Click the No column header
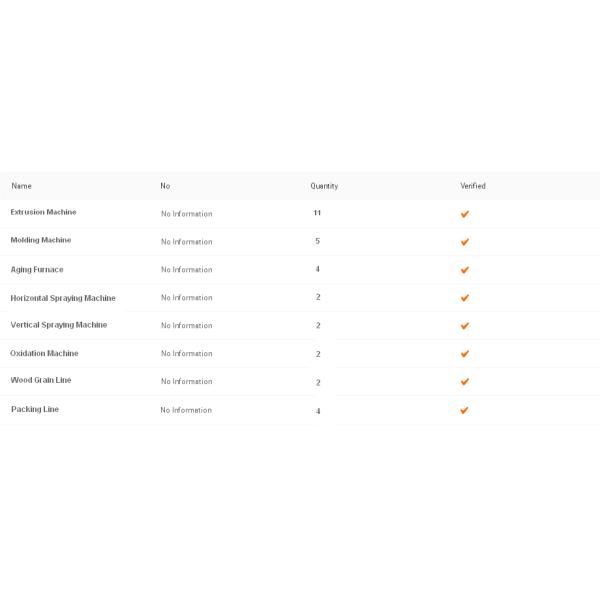 pos(165,186)
